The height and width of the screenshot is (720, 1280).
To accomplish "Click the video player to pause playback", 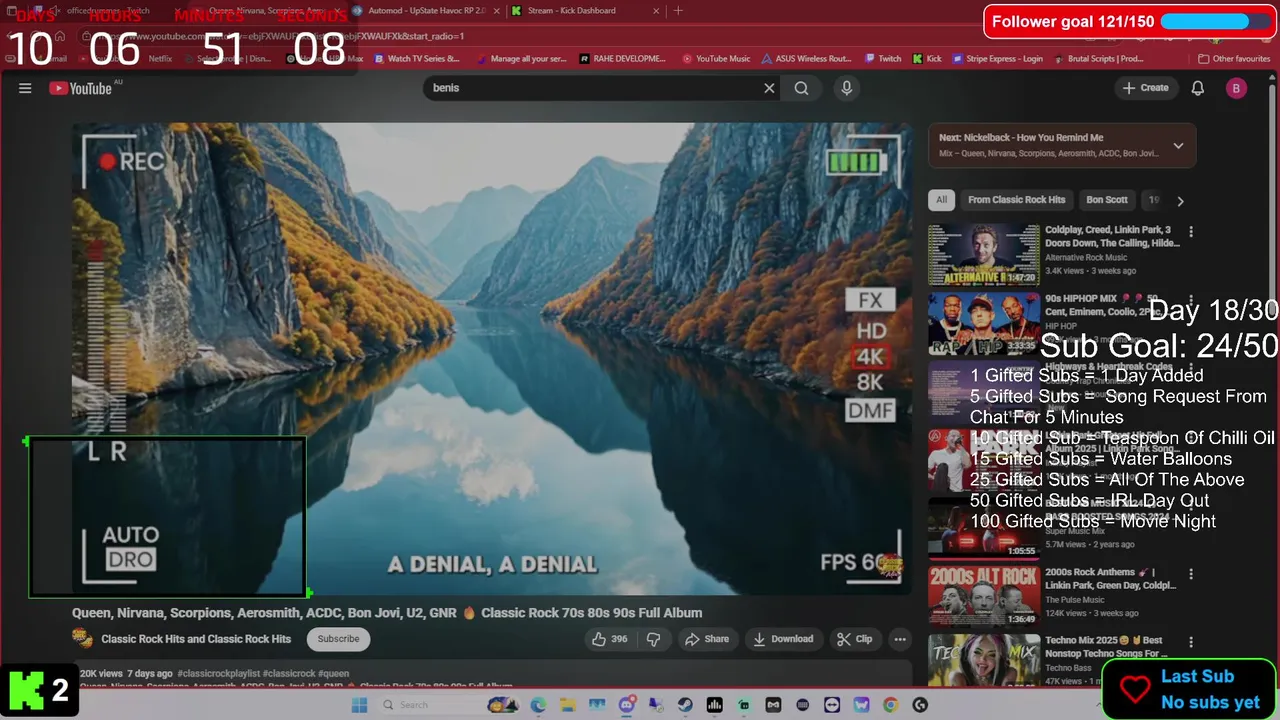I will (x=491, y=358).
